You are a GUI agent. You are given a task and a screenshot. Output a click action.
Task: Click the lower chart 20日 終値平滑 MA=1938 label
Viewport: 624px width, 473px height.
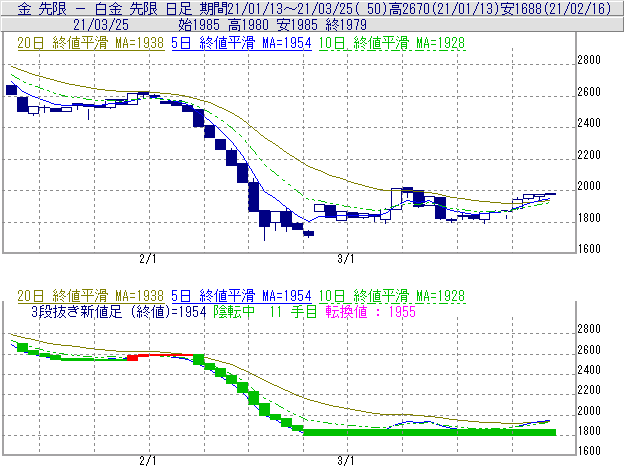[x=91, y=296]
